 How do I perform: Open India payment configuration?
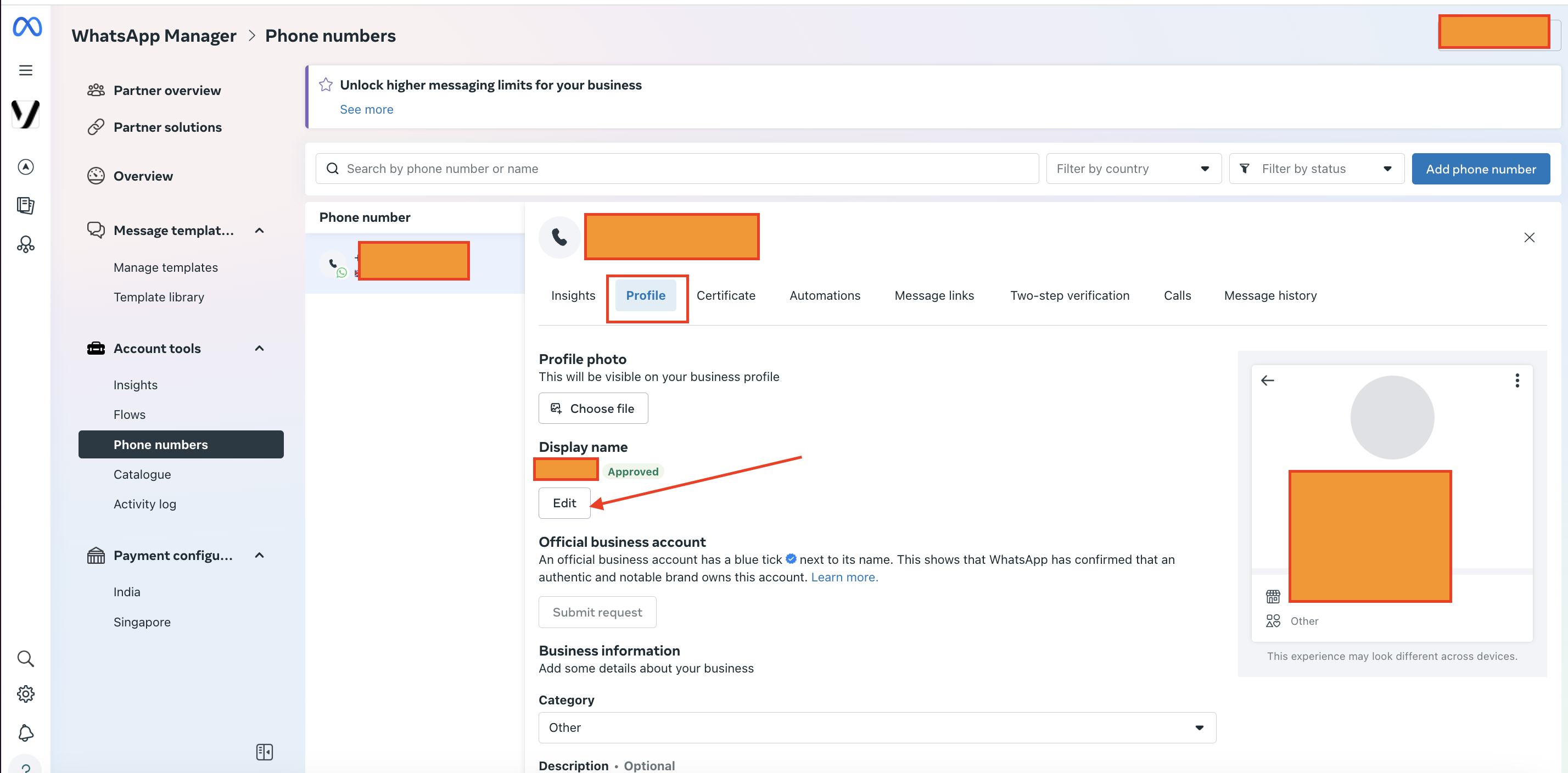point(127,592)
